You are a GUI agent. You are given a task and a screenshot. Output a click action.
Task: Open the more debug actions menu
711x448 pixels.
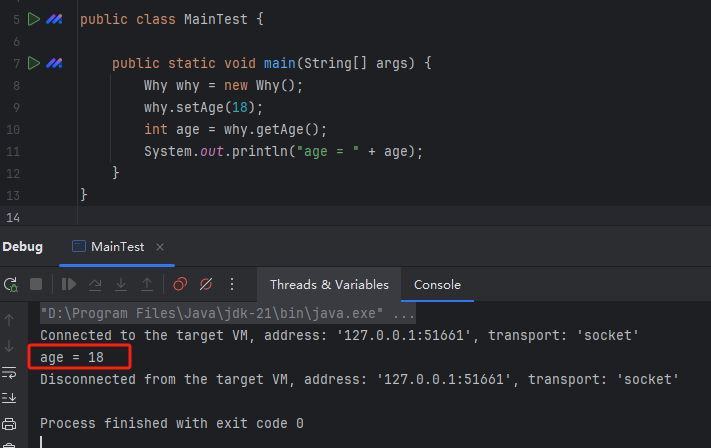pos(232,284)
